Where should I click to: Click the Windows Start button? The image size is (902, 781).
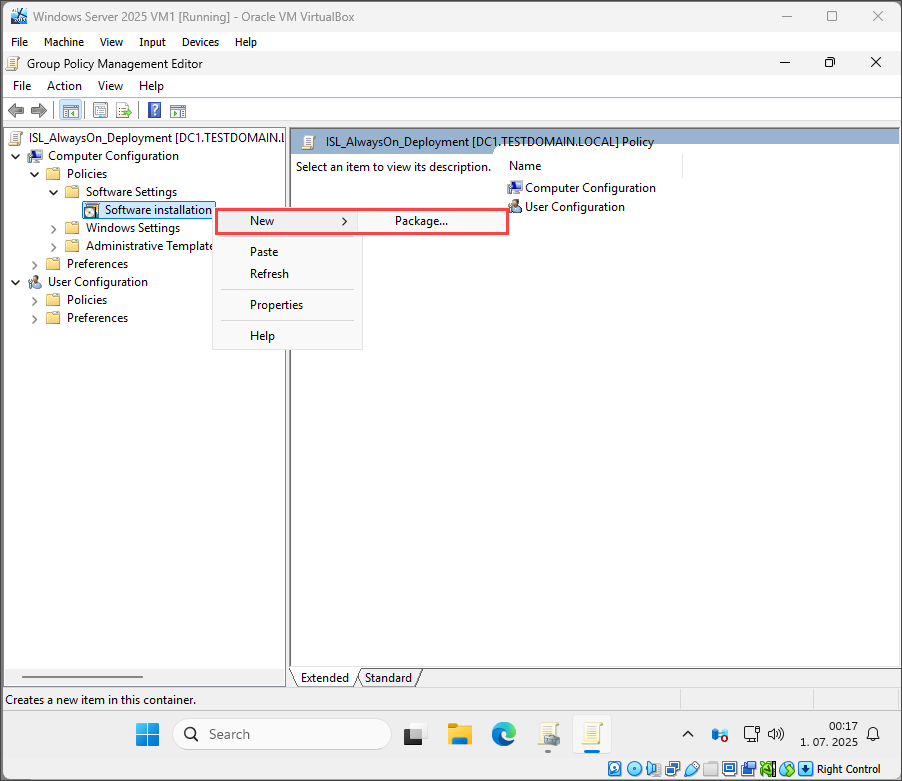(x=148, y=734)
